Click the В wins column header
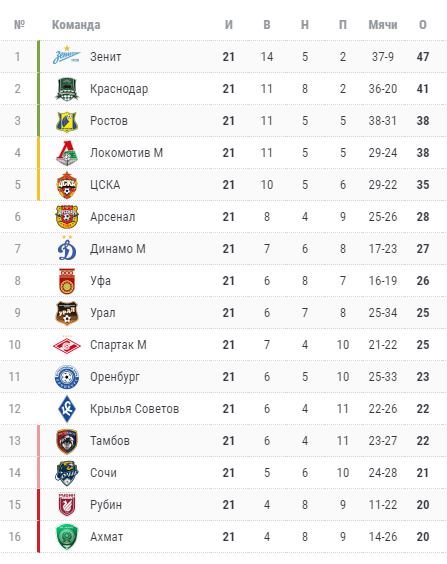447x564 pixels. [267, 25]
